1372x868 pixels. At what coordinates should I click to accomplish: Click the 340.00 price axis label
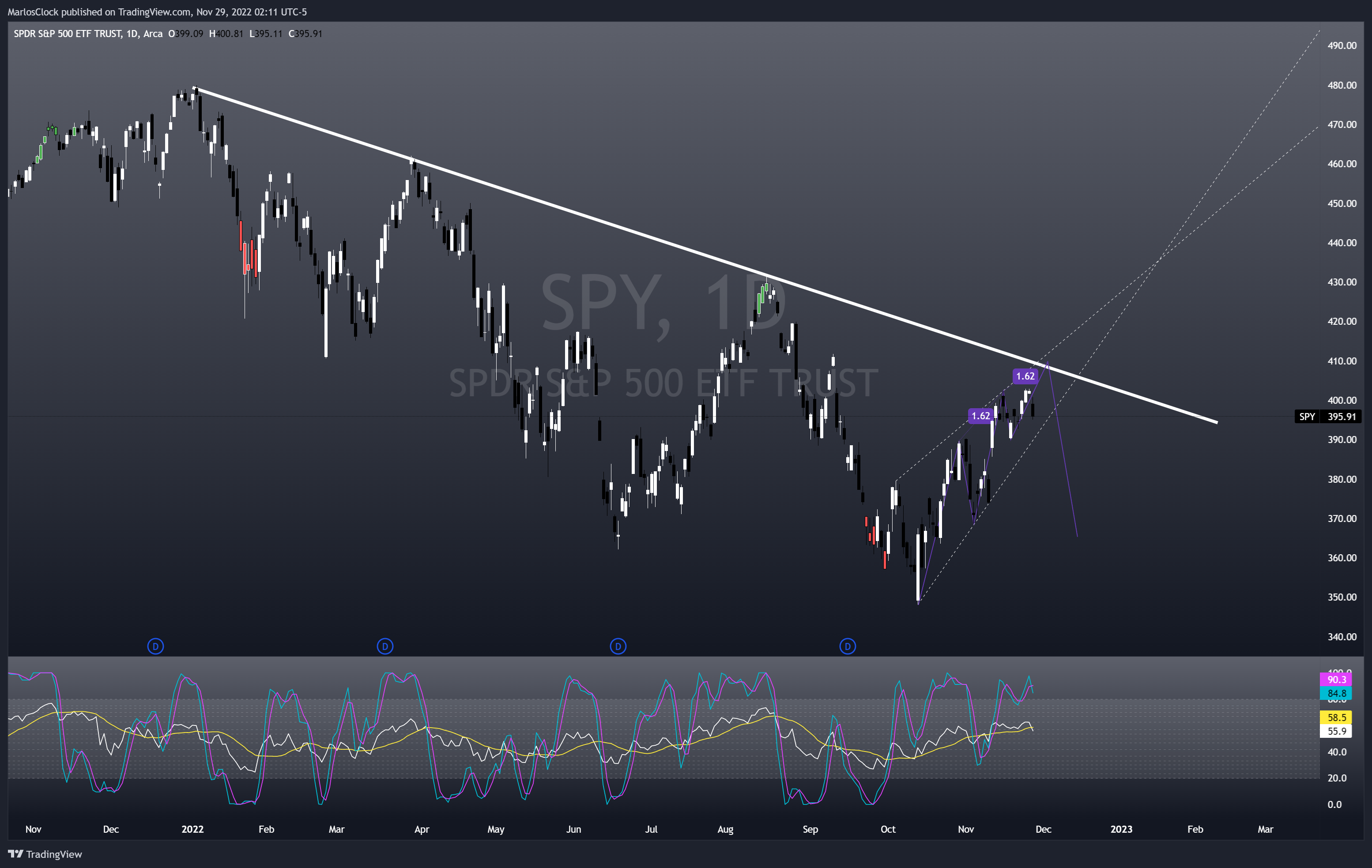pyautogui.click(x=1342, y=636)
